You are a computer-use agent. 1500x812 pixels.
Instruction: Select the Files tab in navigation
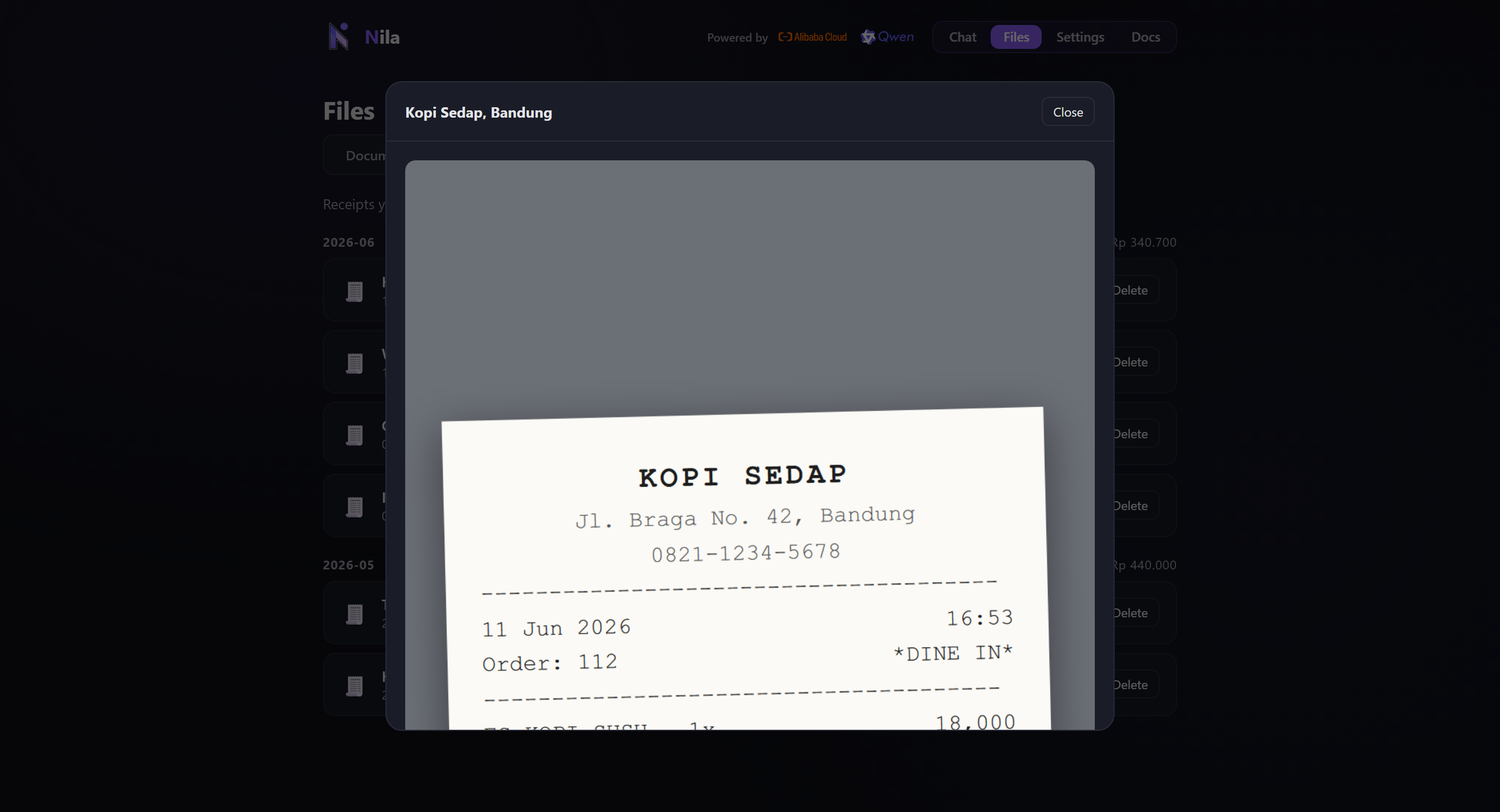click(1016, 37)
